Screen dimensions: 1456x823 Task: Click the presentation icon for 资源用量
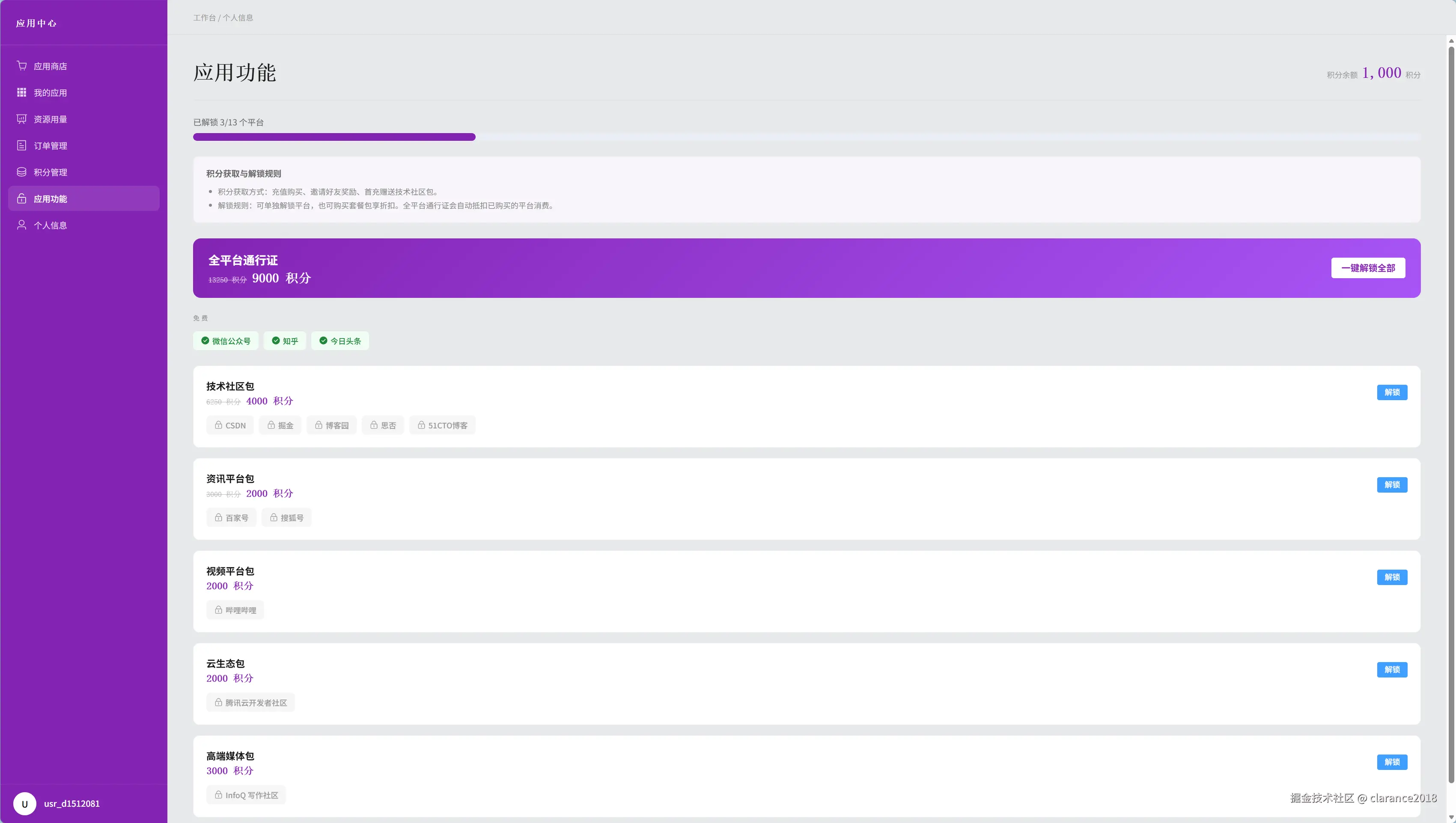click(21, 119)
